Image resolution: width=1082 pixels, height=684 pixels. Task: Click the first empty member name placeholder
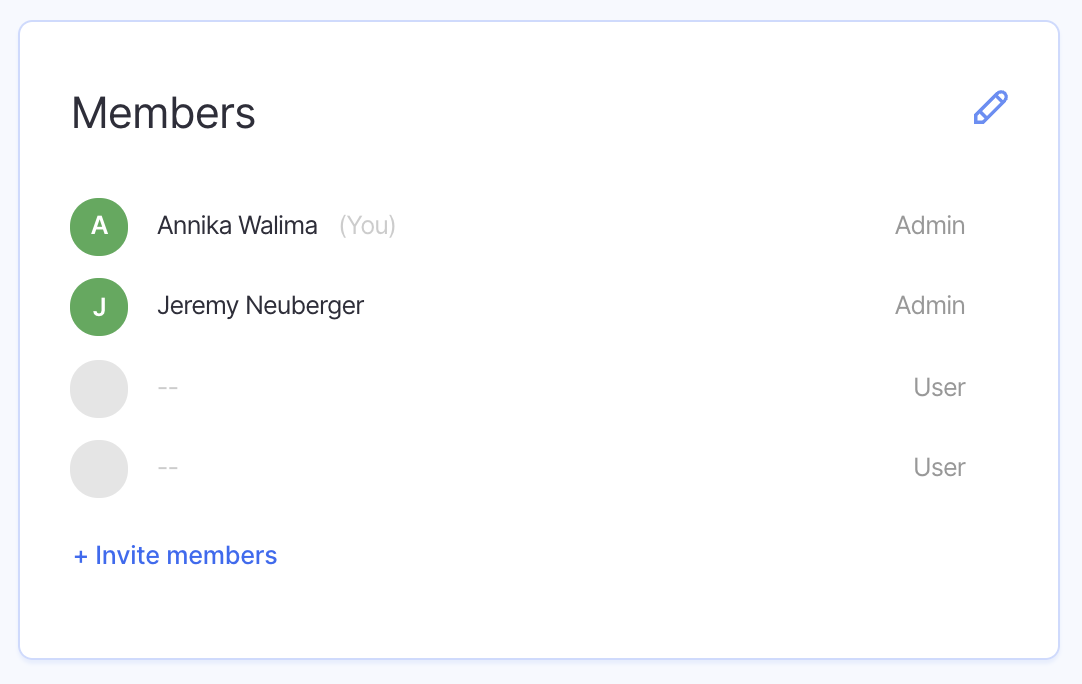point(167,388)
